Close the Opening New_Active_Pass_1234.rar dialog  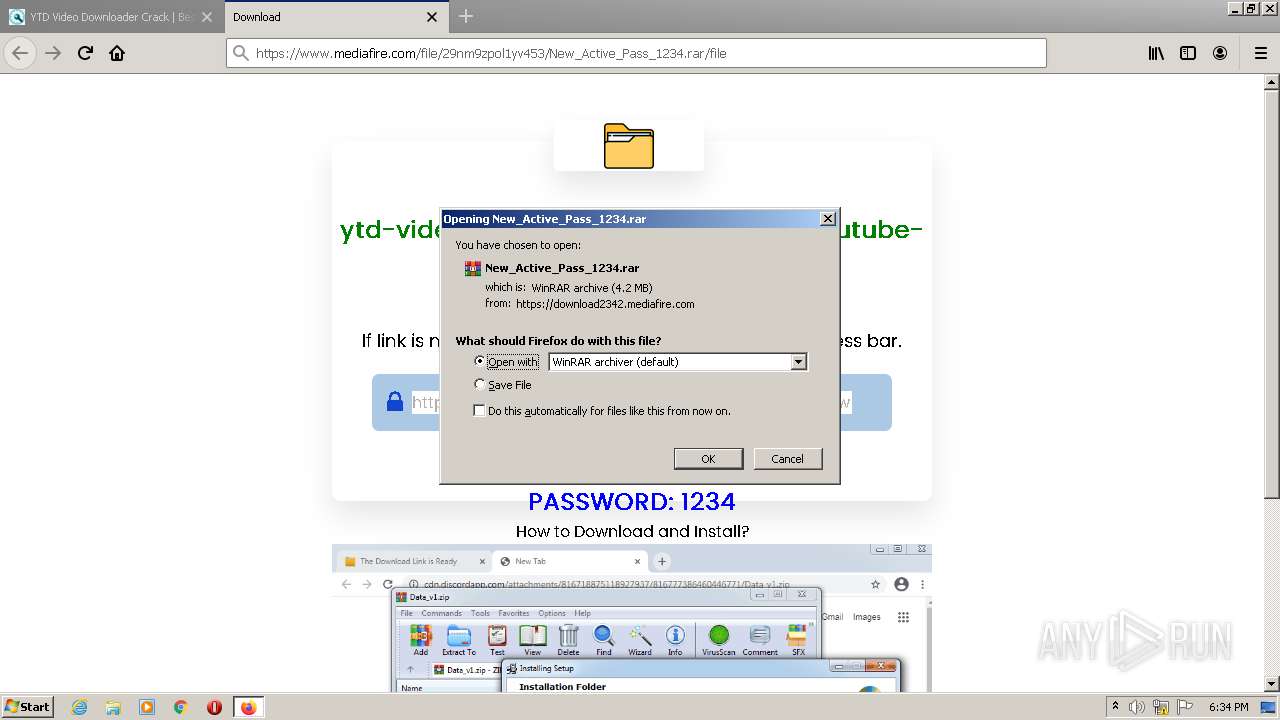coord(827,219)
